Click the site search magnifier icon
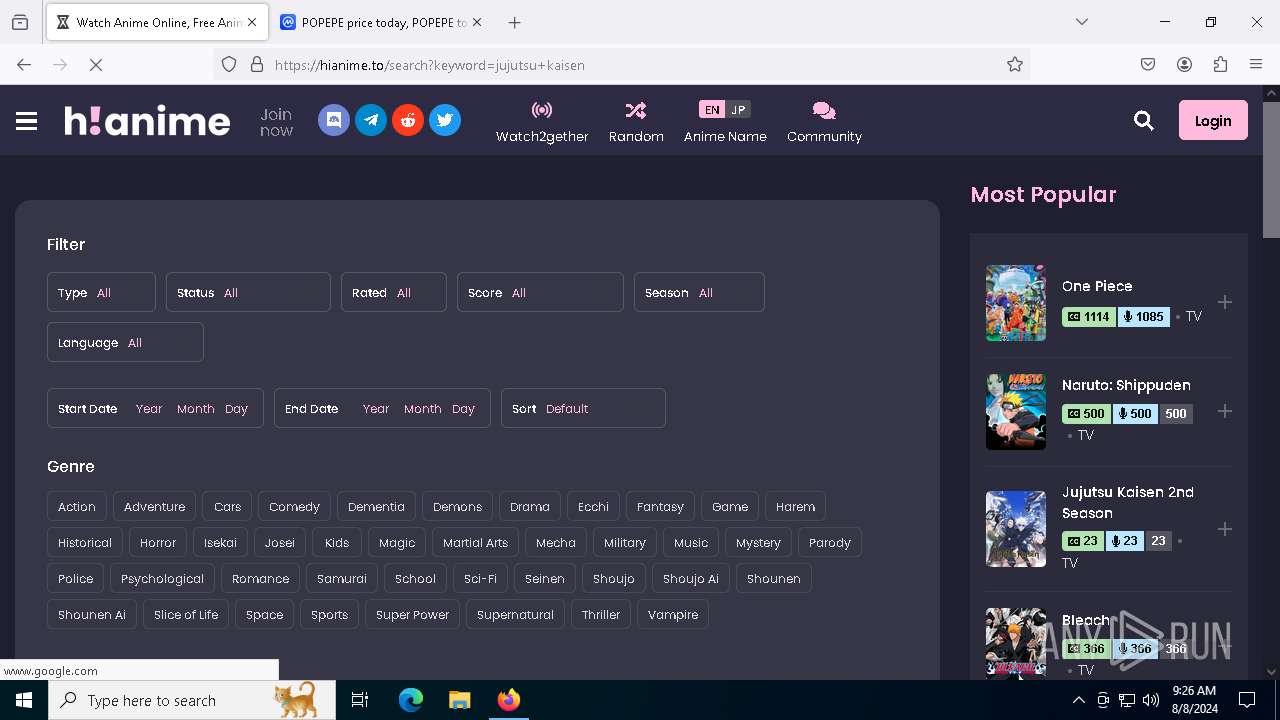Viewport: 1280px width, 720px height. point(1144,121)
